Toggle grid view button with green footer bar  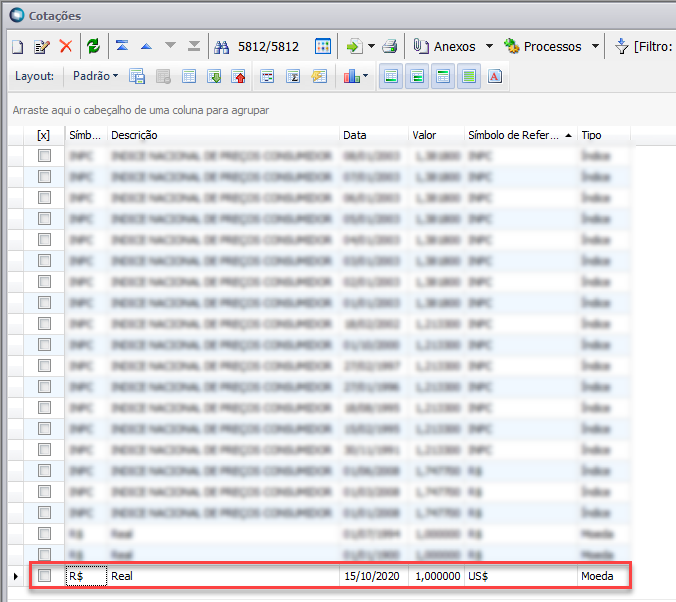[391, 76]
